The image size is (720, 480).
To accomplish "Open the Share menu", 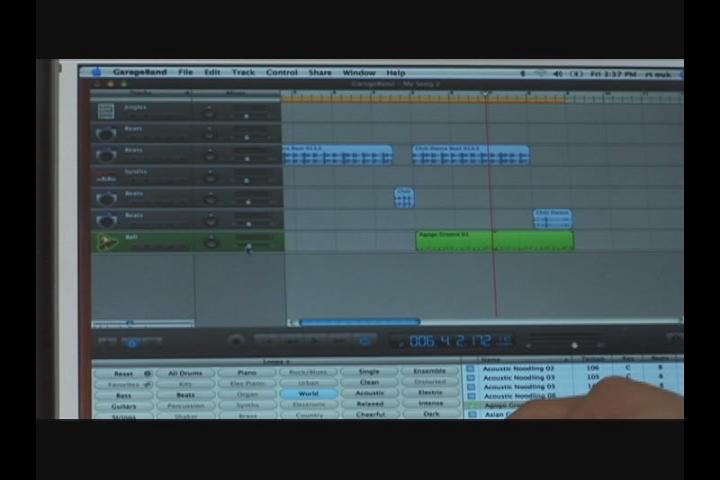I will coord(320,73).
